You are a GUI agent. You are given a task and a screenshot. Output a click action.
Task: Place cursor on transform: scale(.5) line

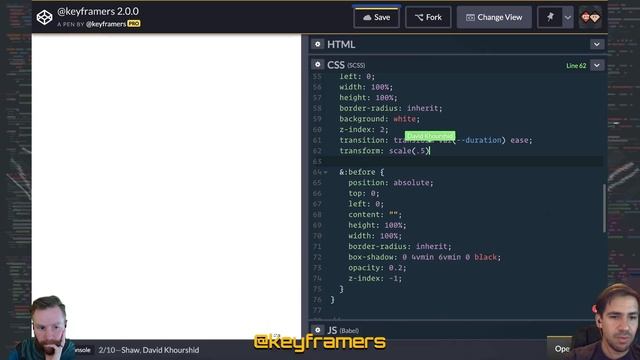point(384,151)
